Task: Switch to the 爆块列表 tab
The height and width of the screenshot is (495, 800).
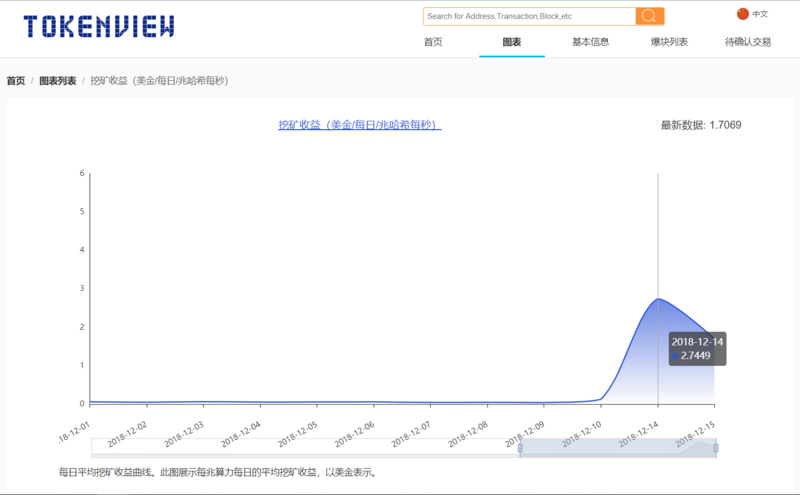Action: (x=669, y=42)
